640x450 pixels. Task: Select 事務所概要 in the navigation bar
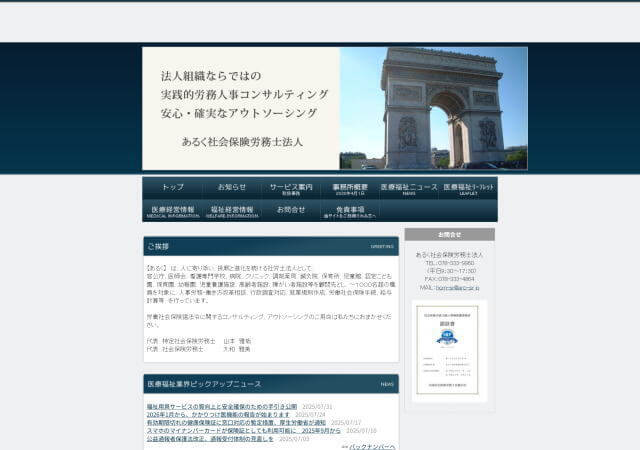click(x=350, y=188)
